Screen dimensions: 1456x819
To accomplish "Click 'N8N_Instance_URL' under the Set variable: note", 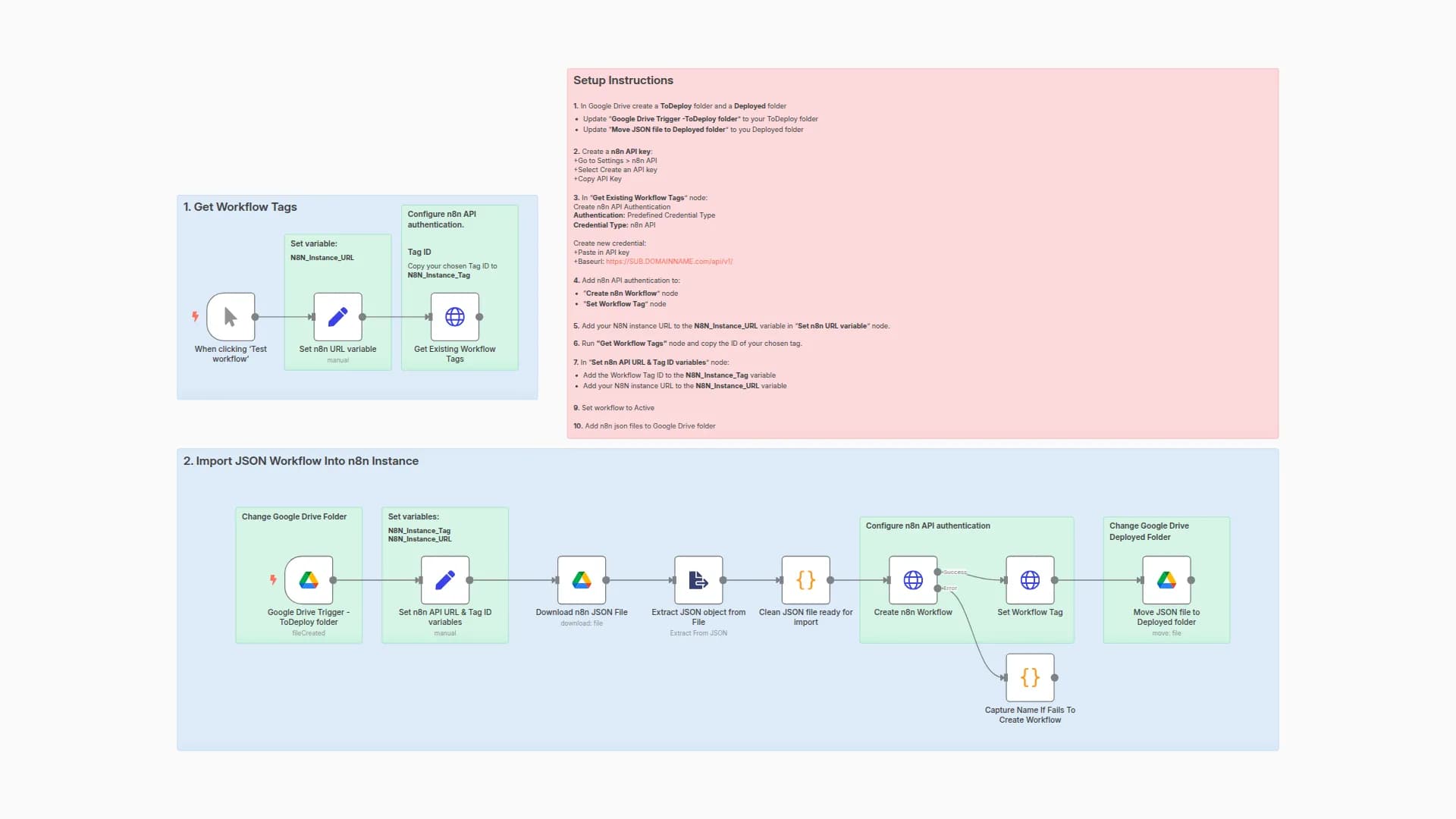I will (322, 258).
